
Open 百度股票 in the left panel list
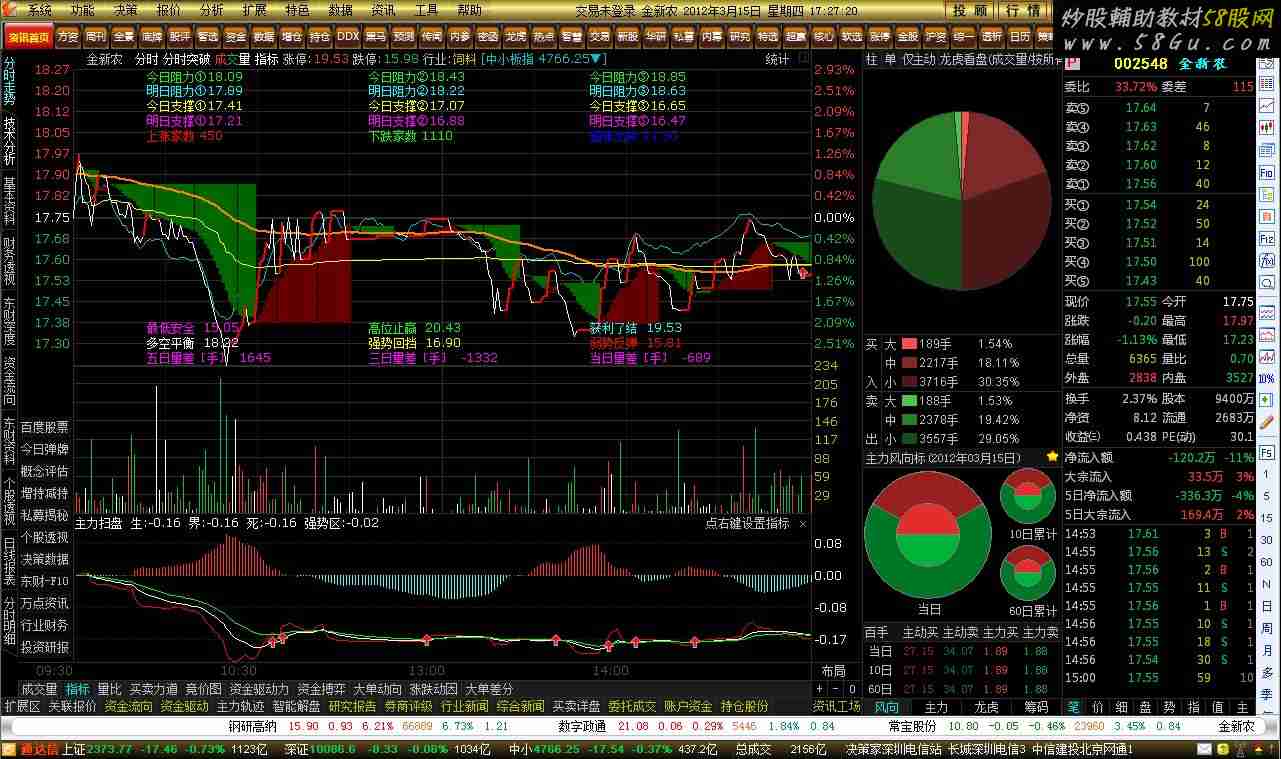[x=45, y=427]
